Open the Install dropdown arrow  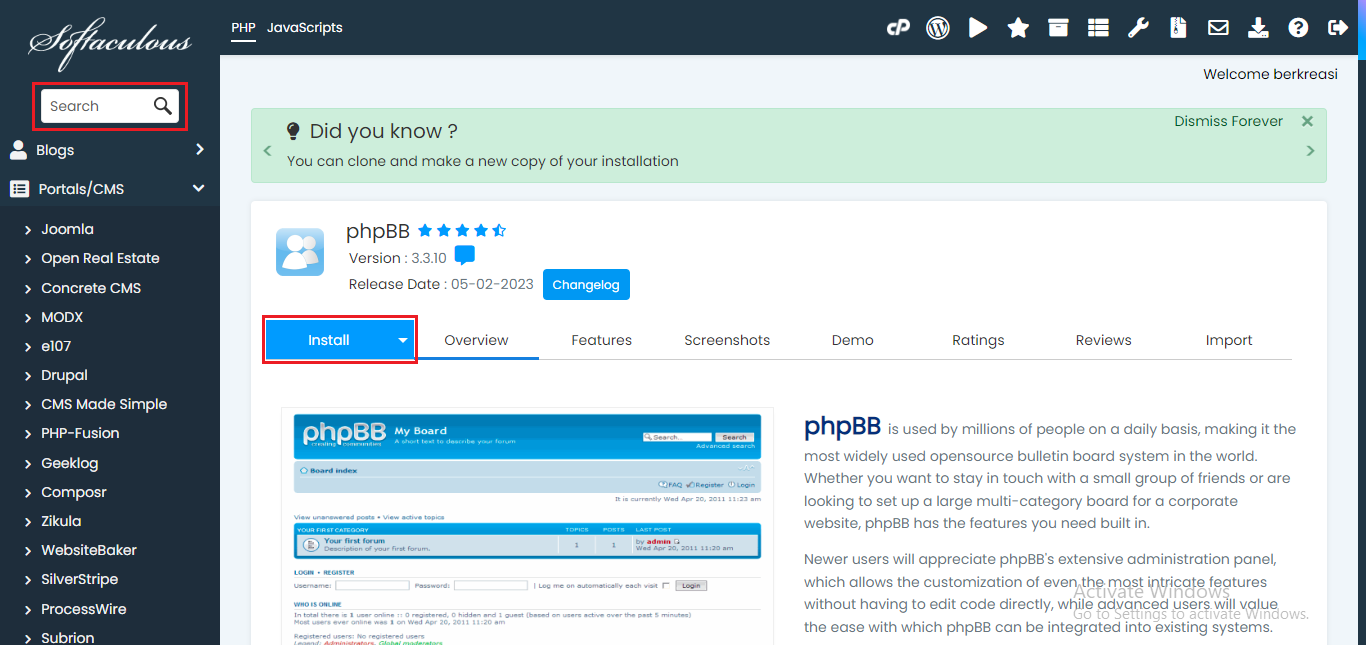tap(401, 339)
